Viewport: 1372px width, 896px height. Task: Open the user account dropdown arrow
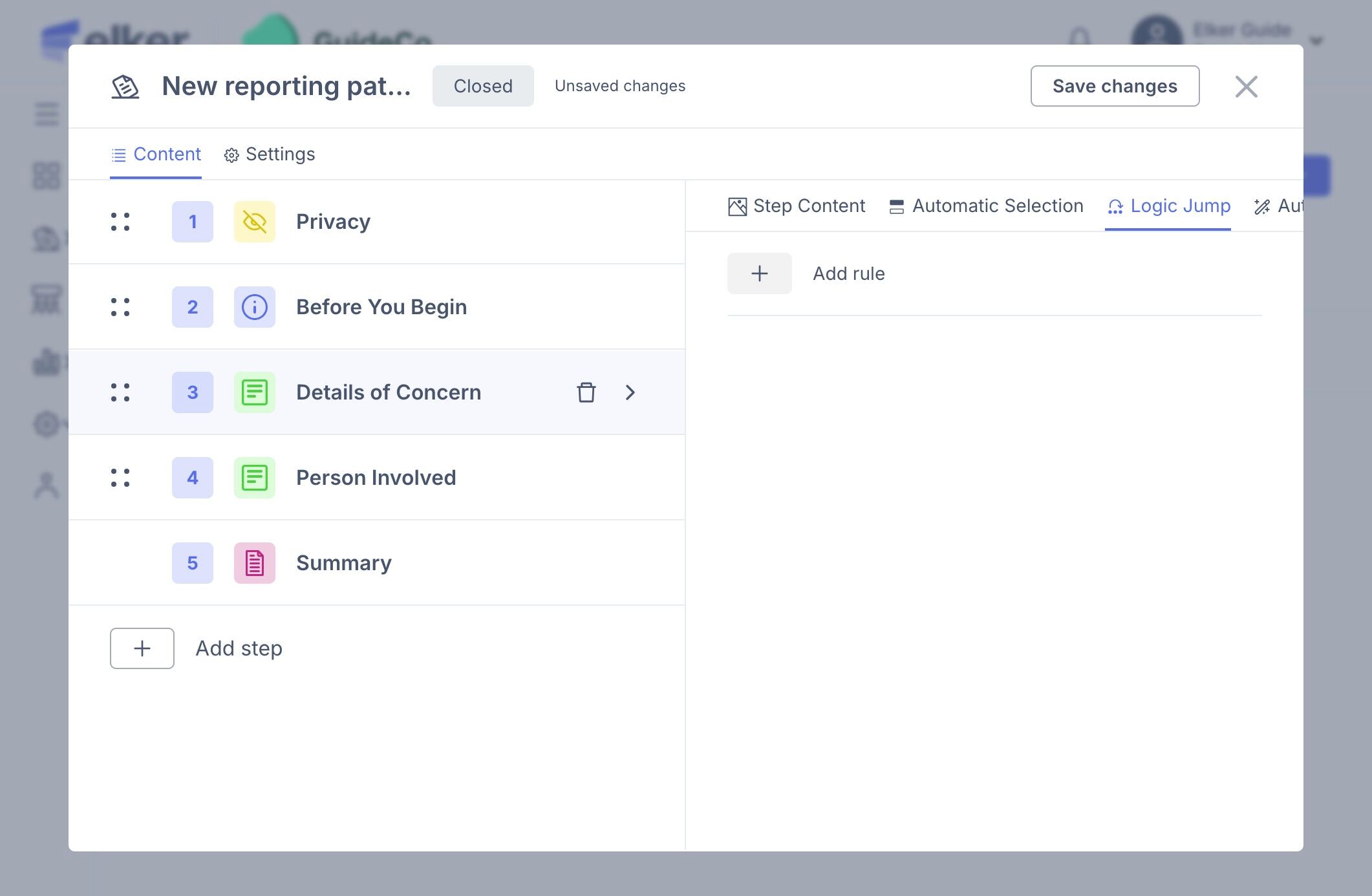[1316, 41]
